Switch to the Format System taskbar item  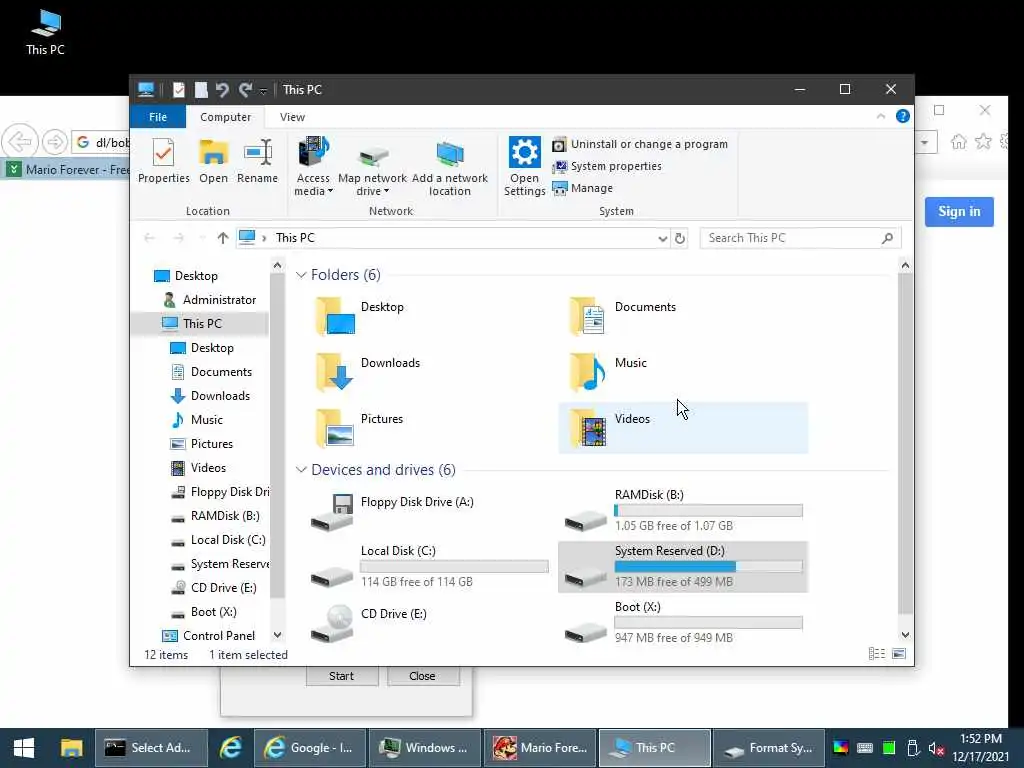769,748
